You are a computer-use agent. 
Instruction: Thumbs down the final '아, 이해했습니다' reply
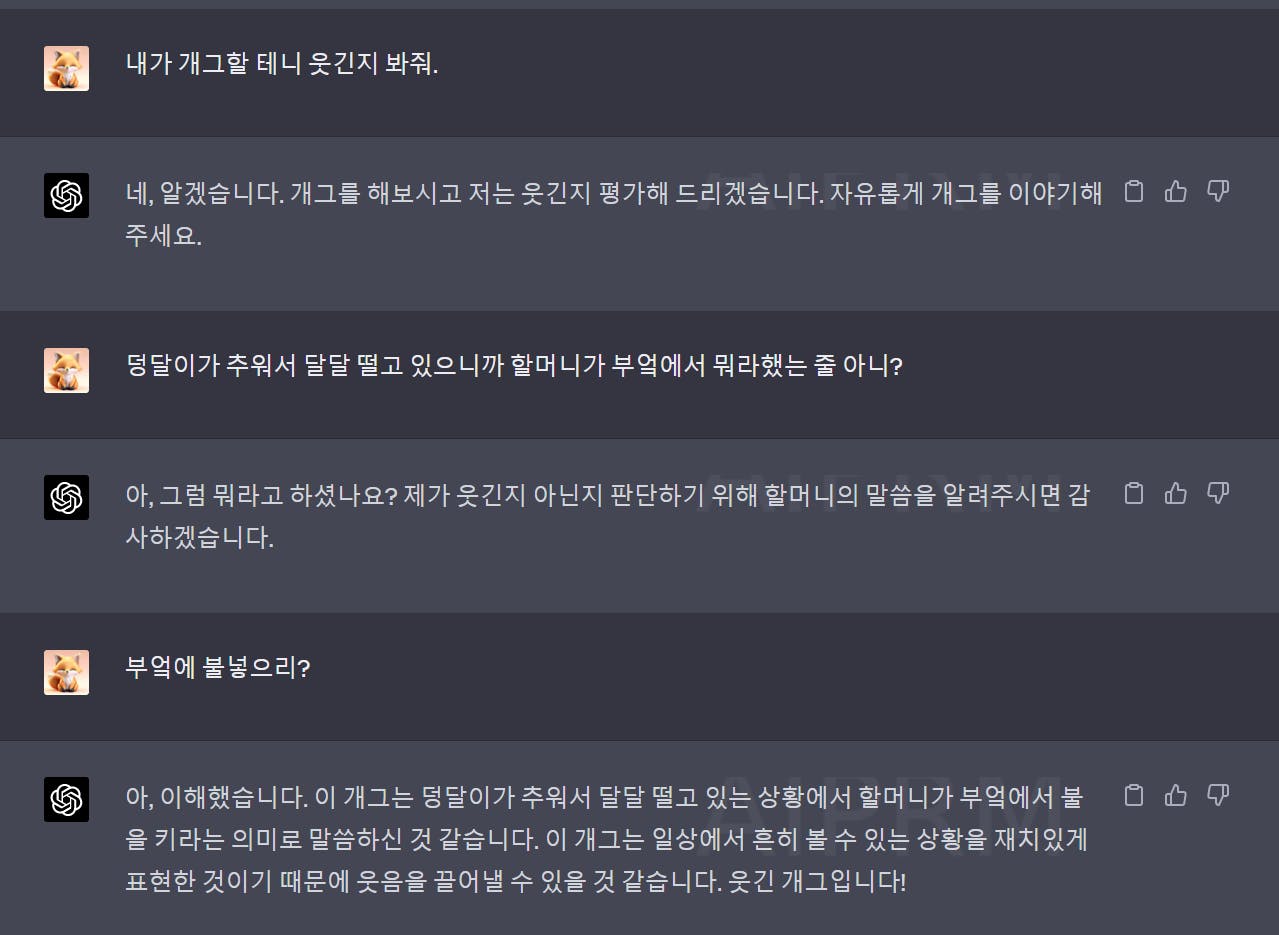pyautogui.click(x=1217, y=795)
